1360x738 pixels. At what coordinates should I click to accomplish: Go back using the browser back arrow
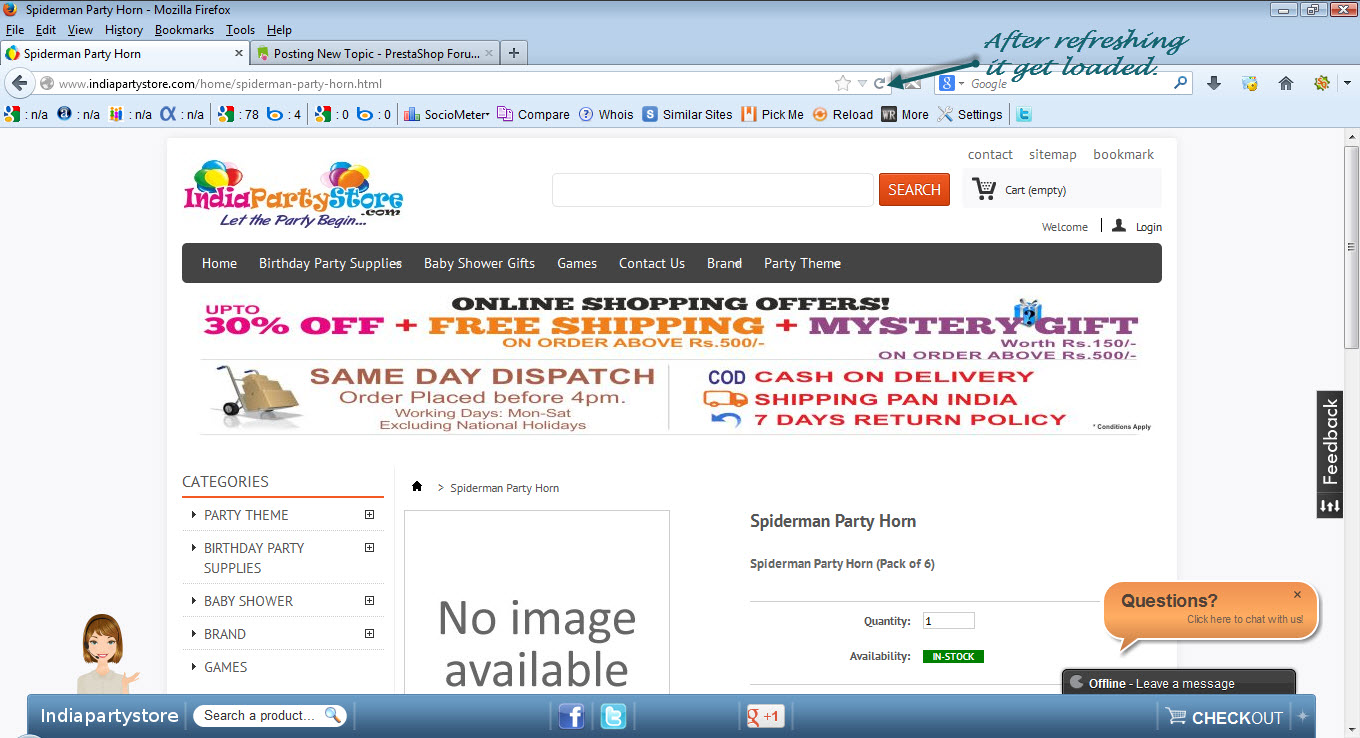19,83
